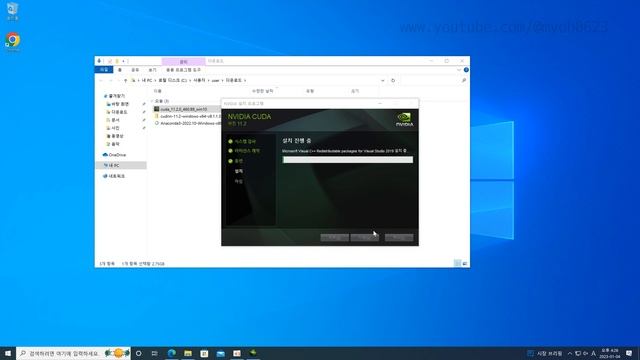Screen dimensions: 640x360
Task: Click the NVIDIA logo in the installer
Action: [x=404, y=120]
